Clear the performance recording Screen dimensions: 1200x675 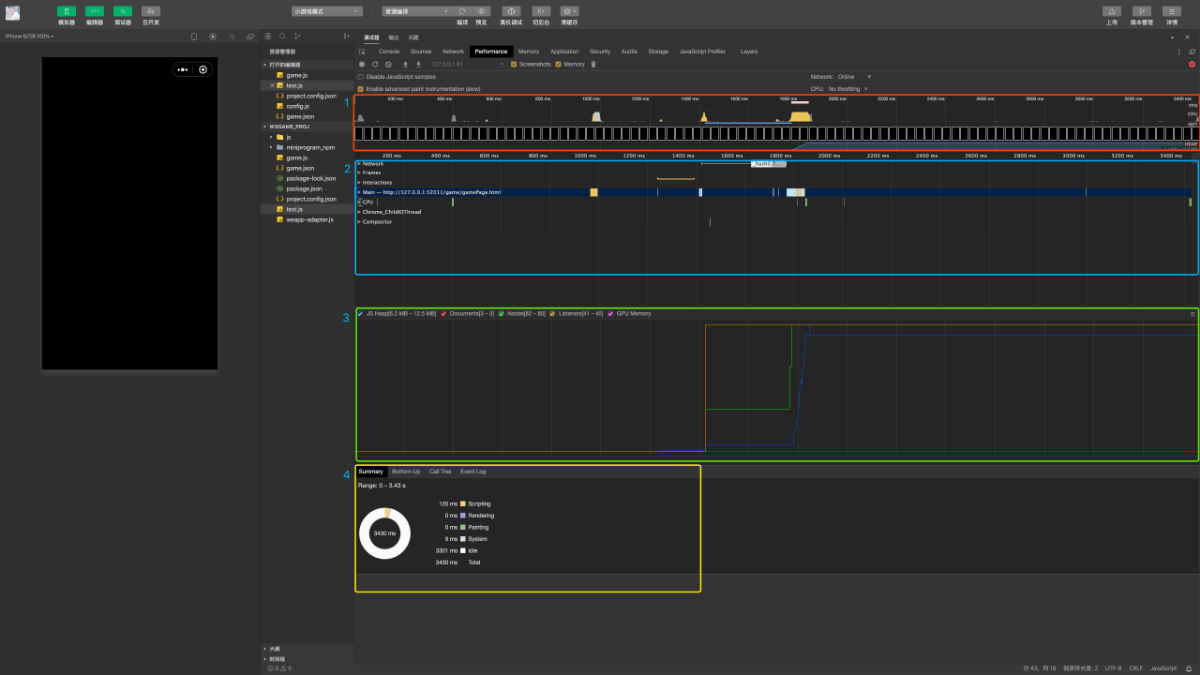388,64
